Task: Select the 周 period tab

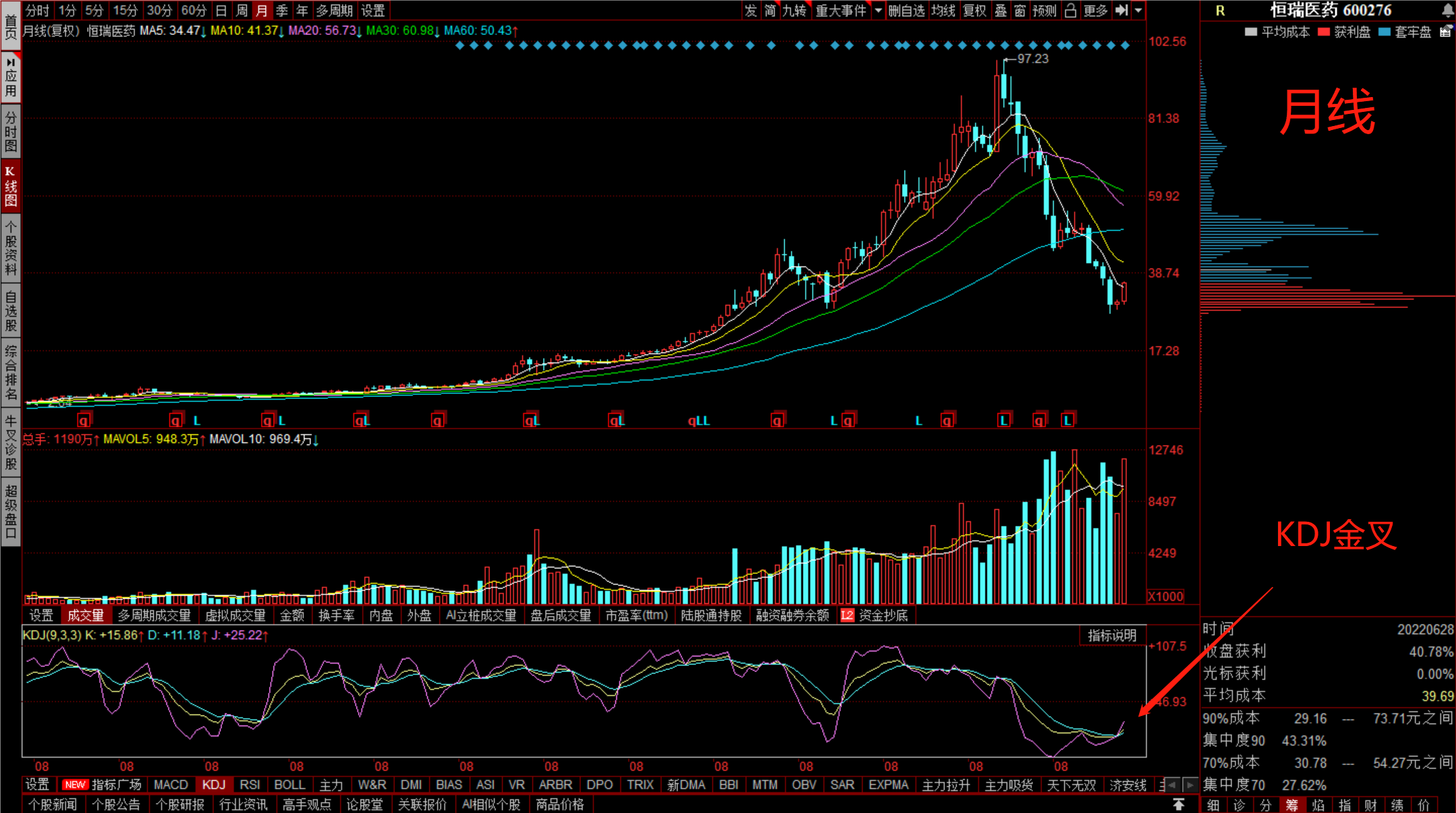Action: (x=241, y=10)
